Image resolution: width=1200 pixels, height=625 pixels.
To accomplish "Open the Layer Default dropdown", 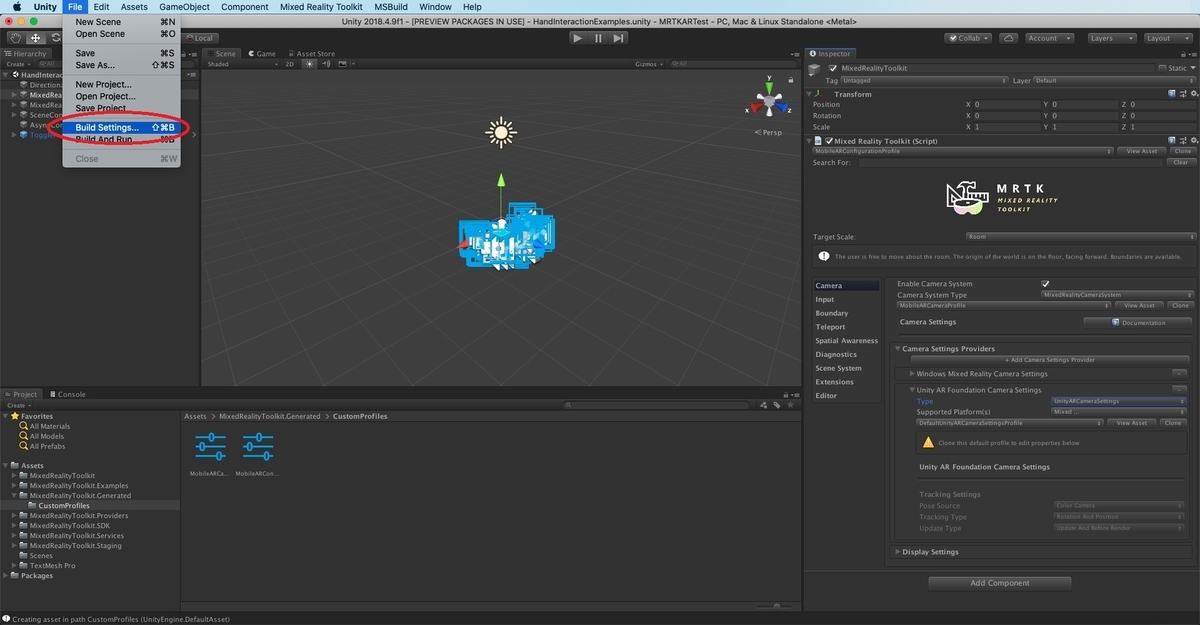I will (x=1115, y=80).
